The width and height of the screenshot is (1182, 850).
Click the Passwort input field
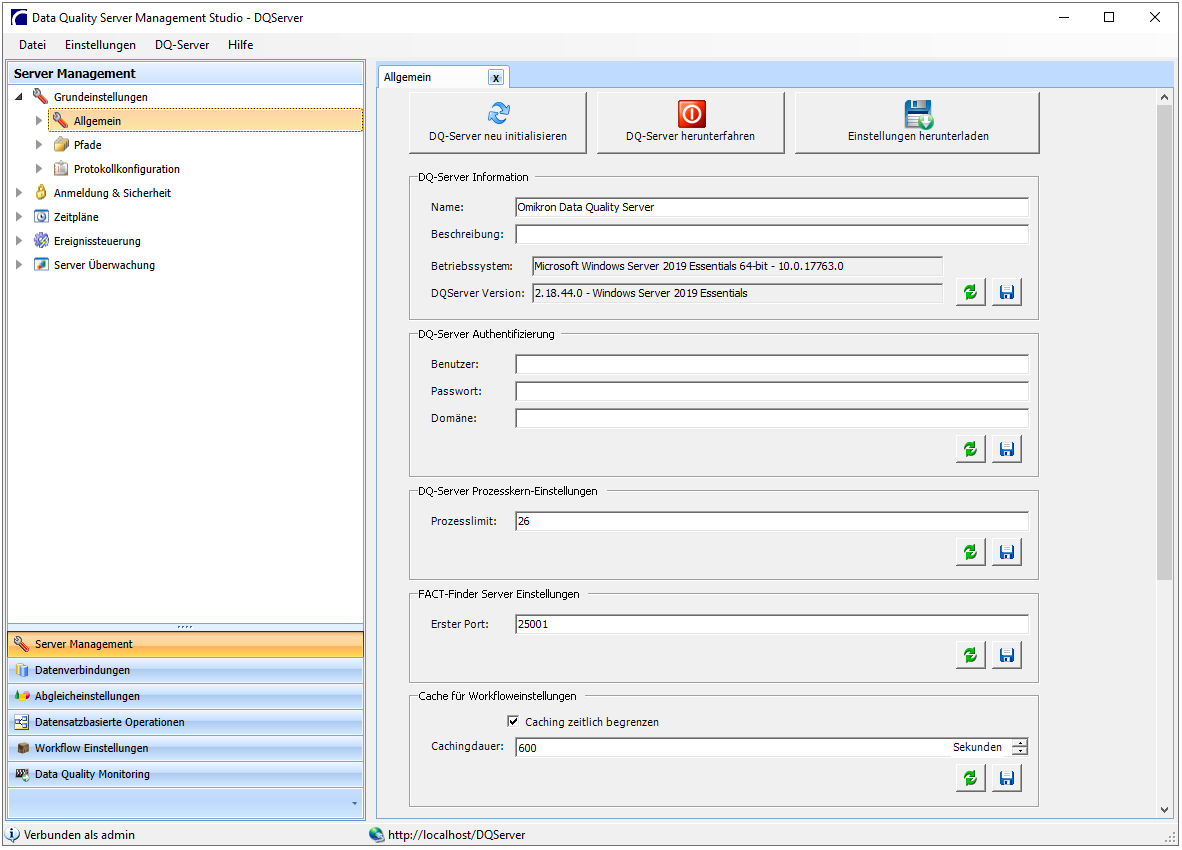[772, 391]
